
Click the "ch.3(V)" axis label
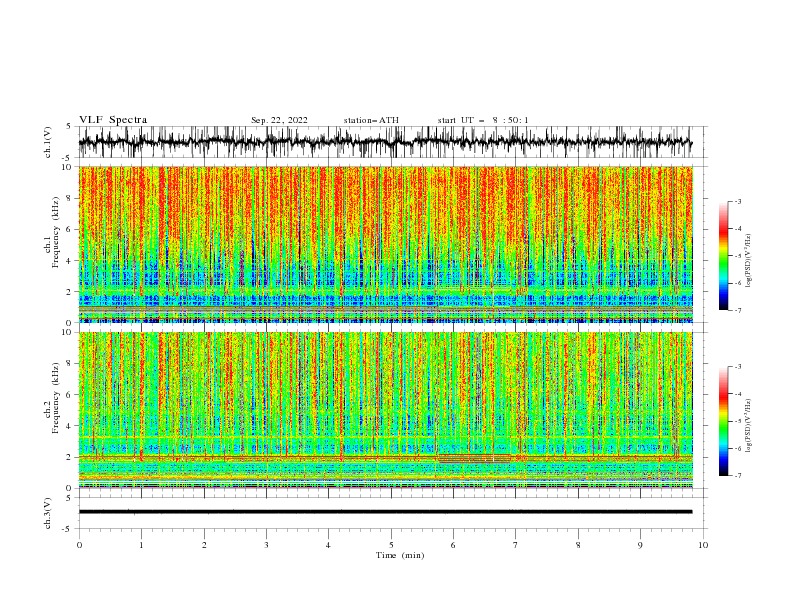pyautogui.click(x=48, y=513)
